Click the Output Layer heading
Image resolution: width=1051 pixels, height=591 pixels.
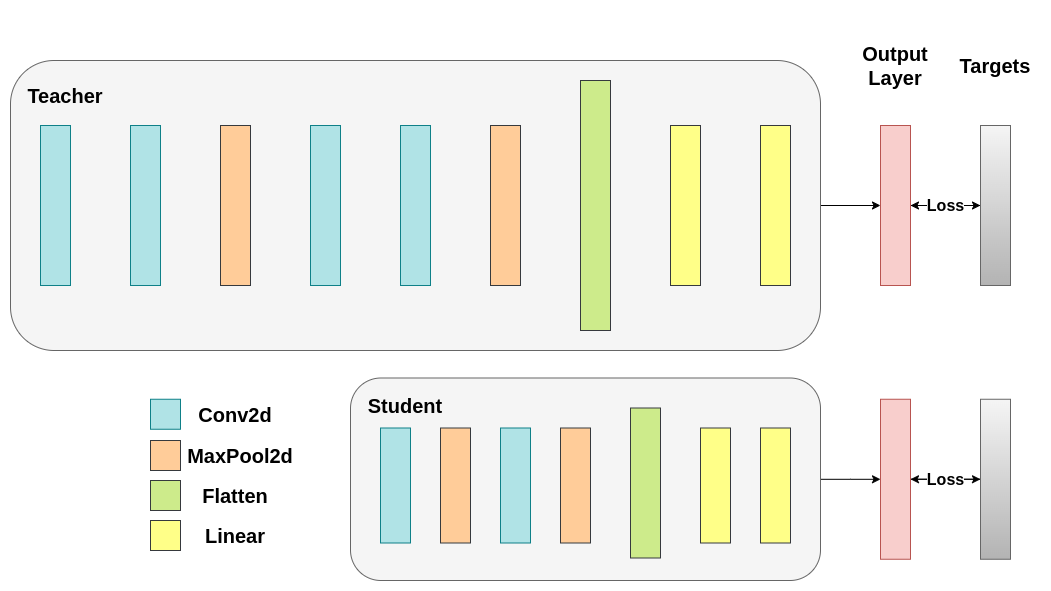point(894,66)
